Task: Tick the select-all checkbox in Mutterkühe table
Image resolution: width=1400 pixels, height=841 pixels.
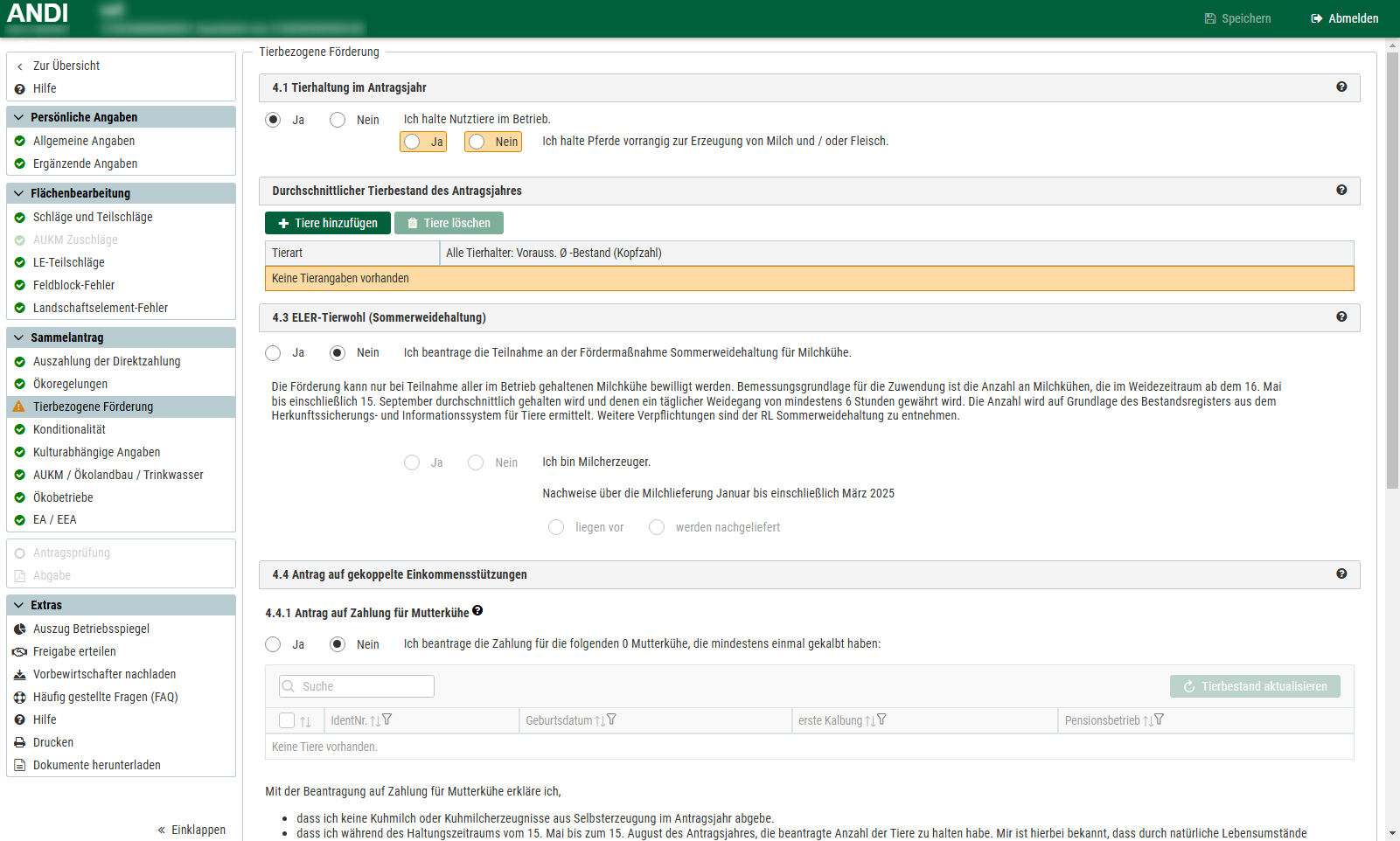Action: (x=287, y=720)
